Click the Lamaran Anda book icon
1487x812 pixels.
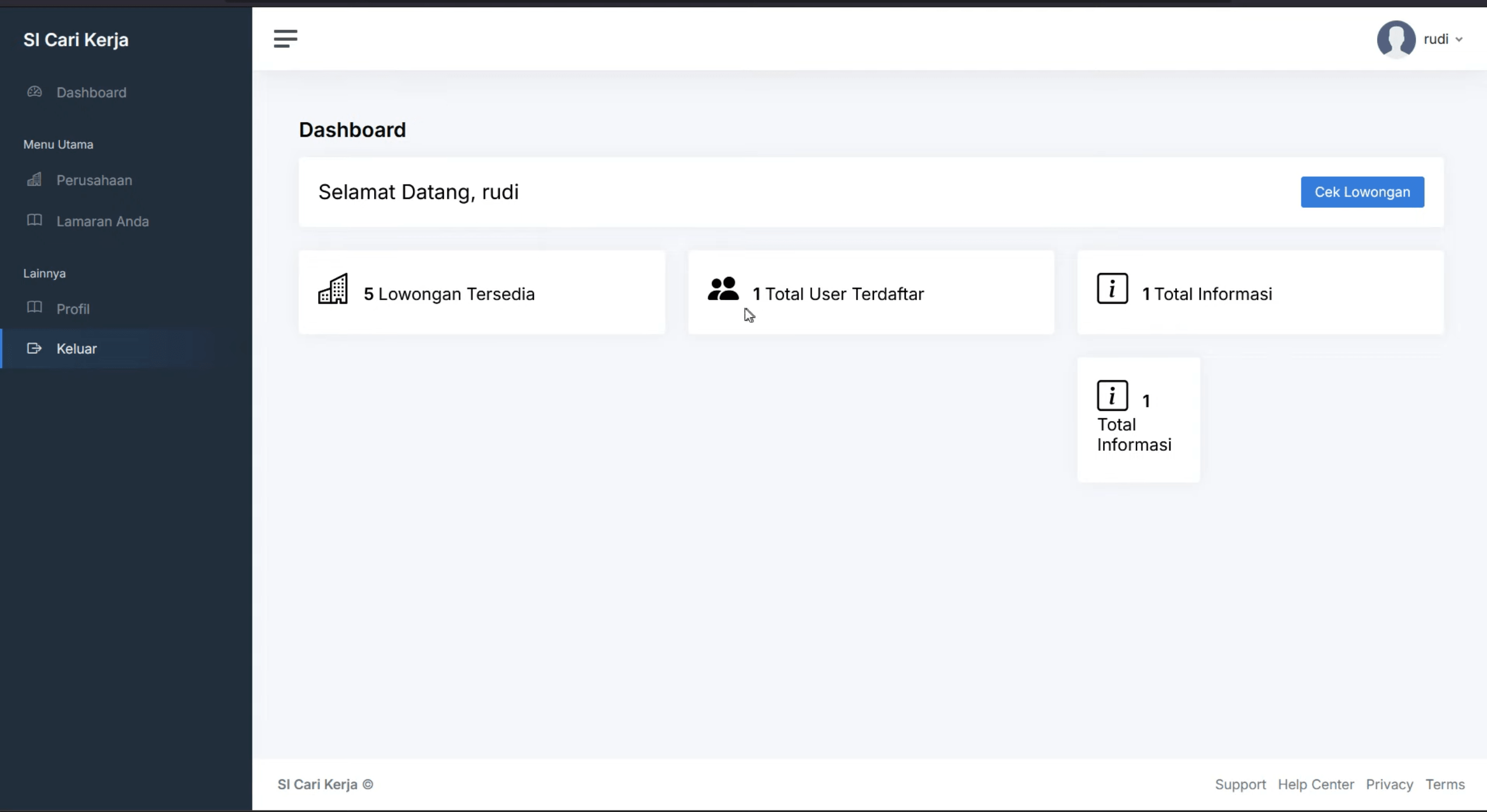pos(34,220)
